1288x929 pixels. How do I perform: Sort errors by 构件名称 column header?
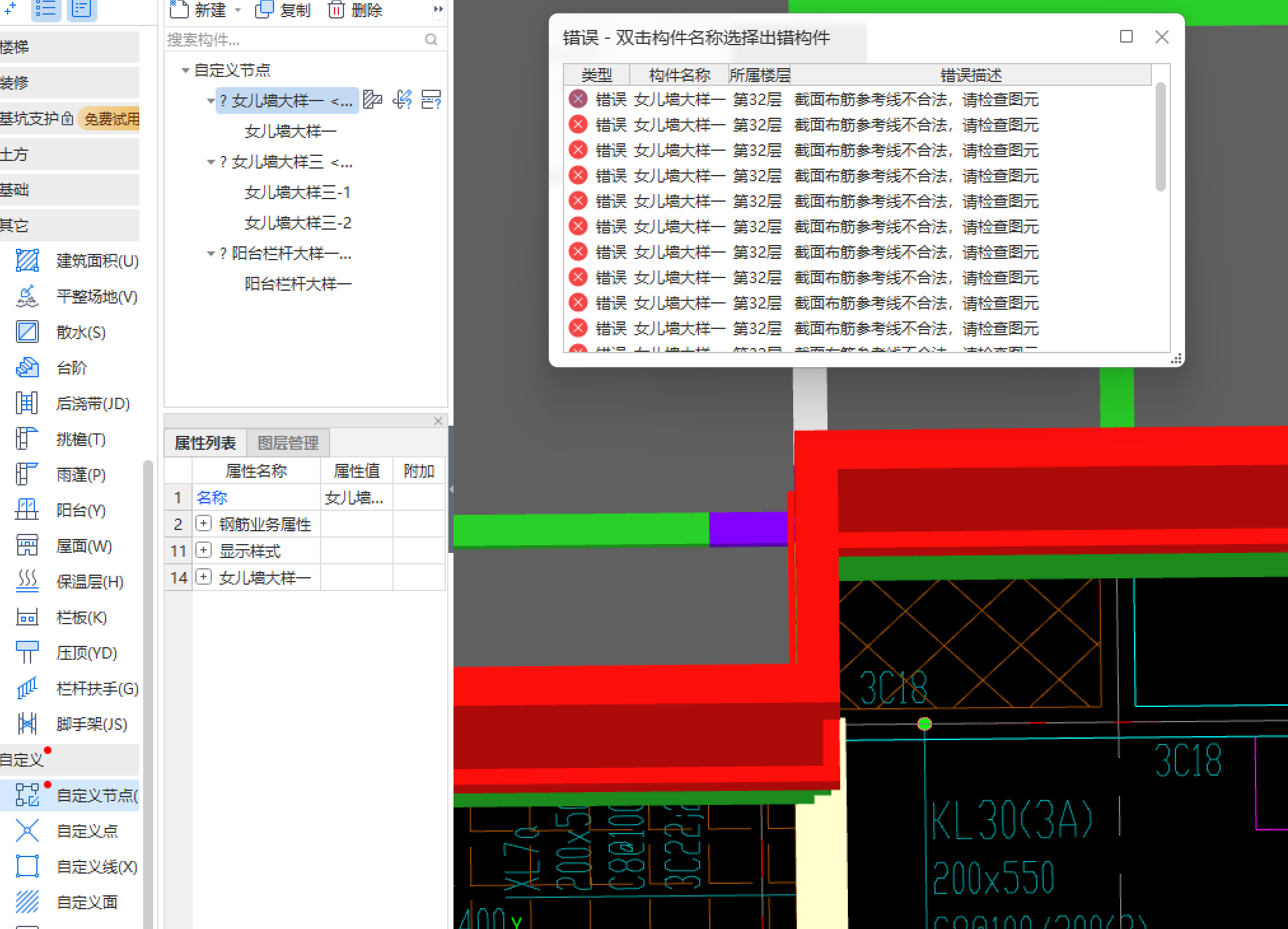click(679, 75)
